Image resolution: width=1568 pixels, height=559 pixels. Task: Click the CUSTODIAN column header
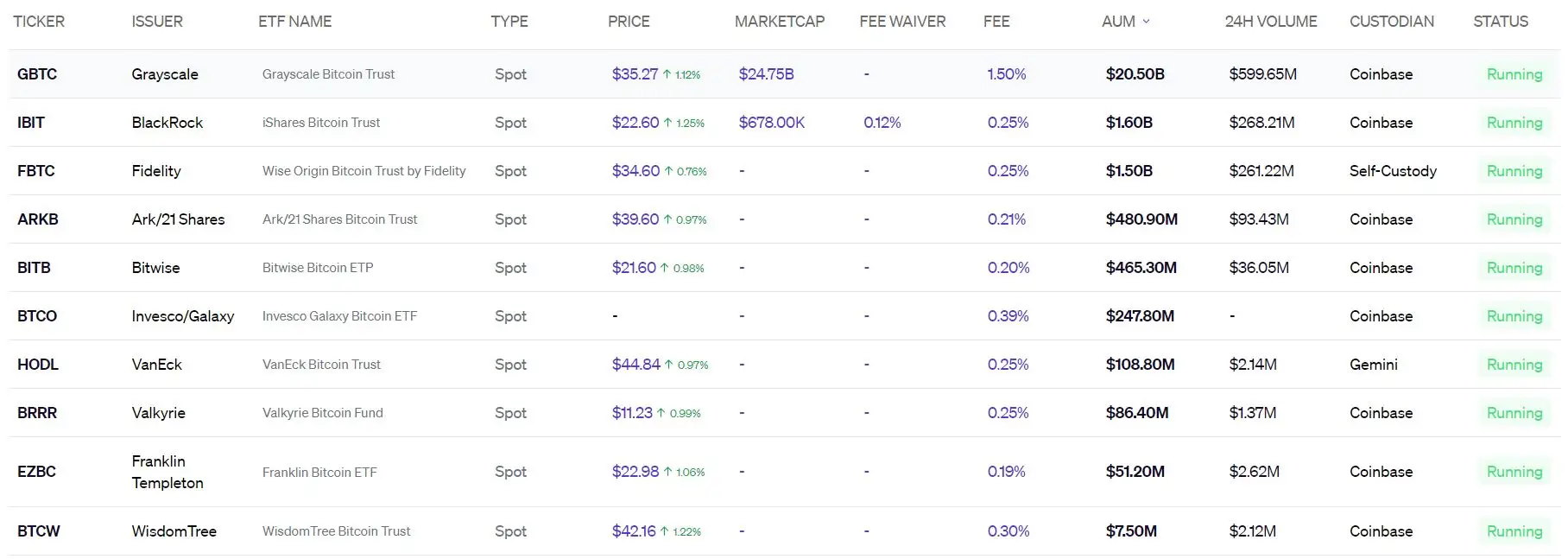tap(1392, 22)
